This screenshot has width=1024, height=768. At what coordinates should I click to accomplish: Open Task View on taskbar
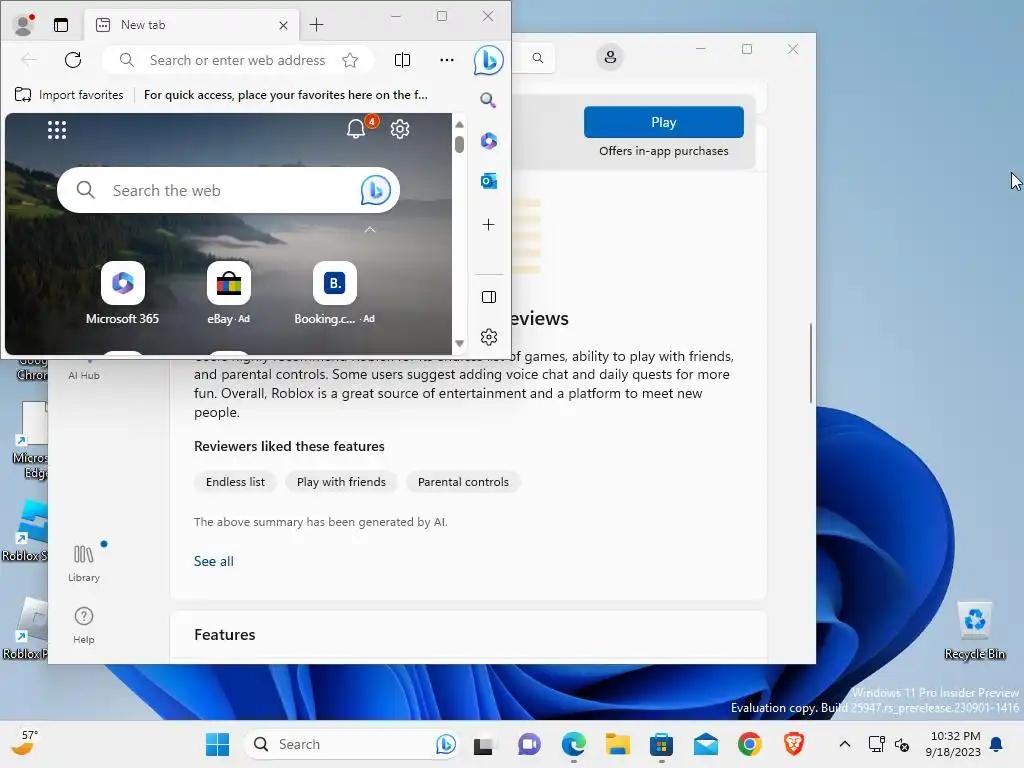484,744
